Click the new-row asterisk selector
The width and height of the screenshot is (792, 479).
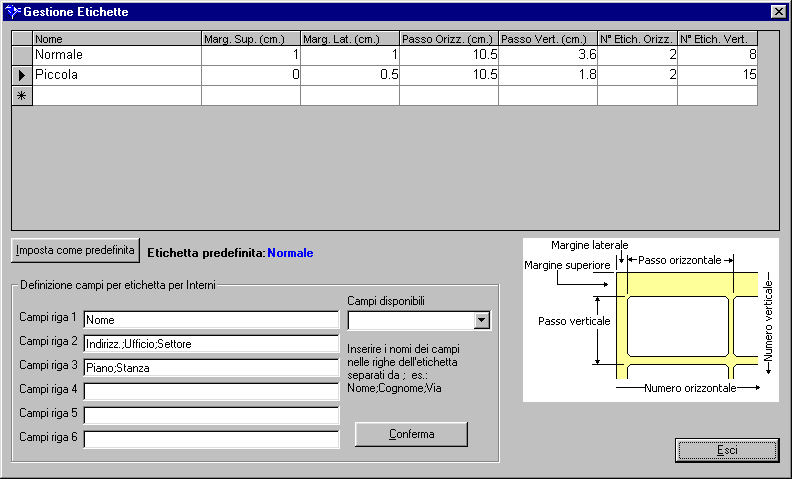[22, 95]
